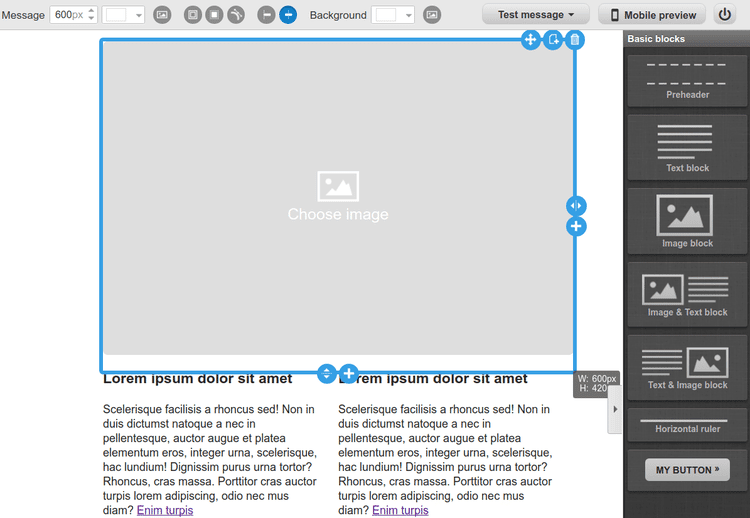Open the Test message dropdown
Image resolution: width=750 pixels, height=518 pixels.
536,14
